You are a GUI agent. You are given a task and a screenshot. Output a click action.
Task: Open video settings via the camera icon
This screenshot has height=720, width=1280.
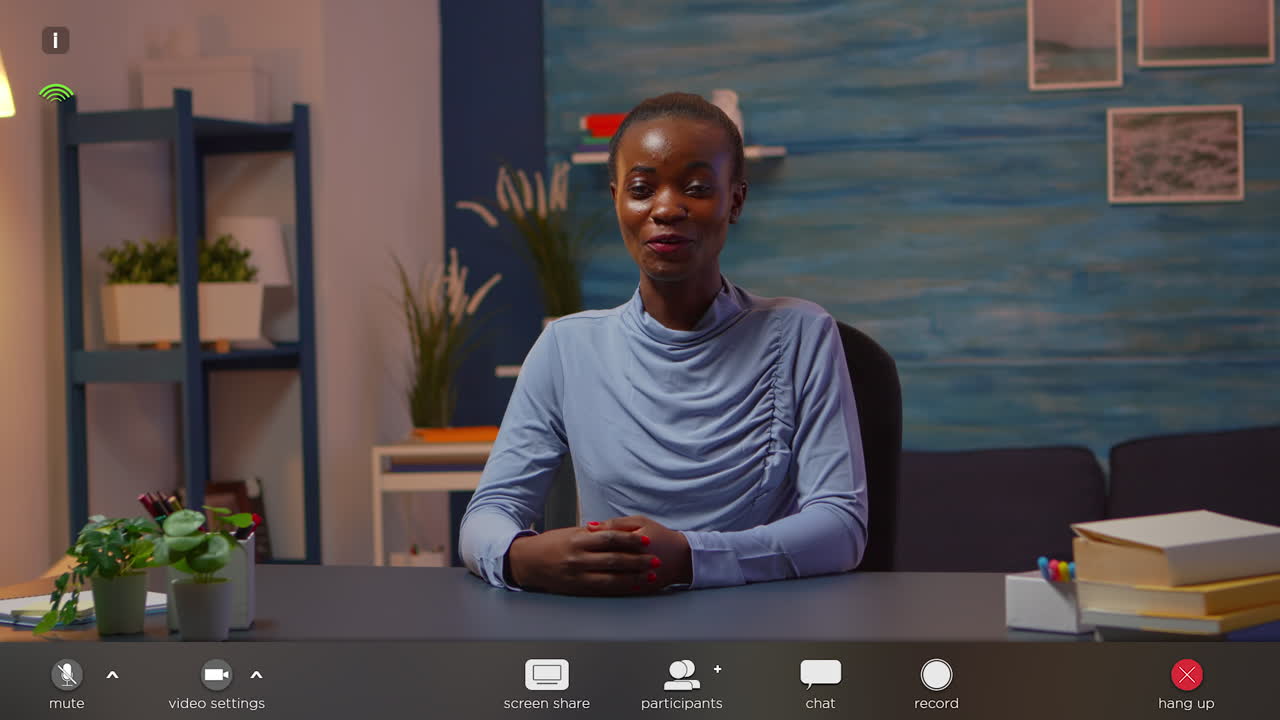tap(216, 674)
